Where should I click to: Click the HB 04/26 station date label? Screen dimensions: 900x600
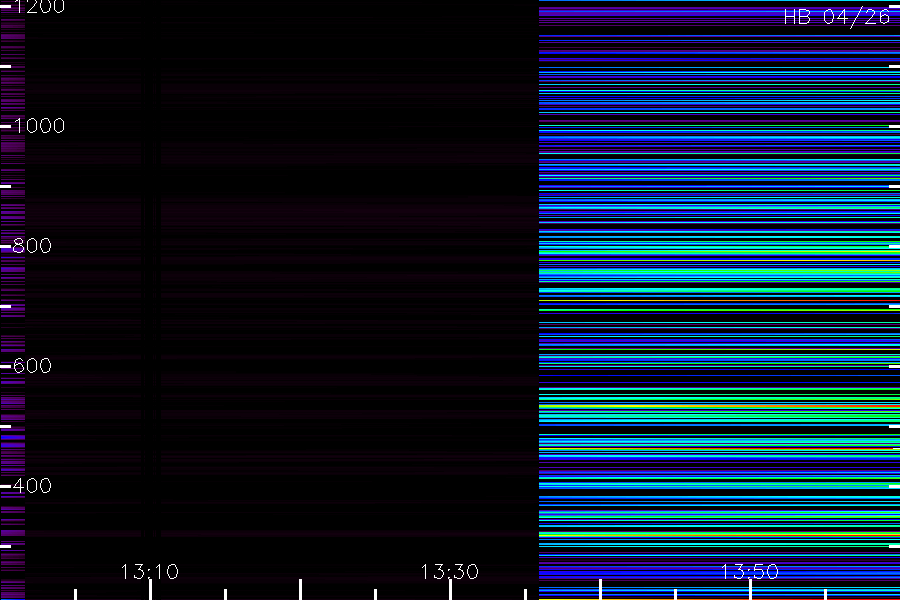click(837, 17)
